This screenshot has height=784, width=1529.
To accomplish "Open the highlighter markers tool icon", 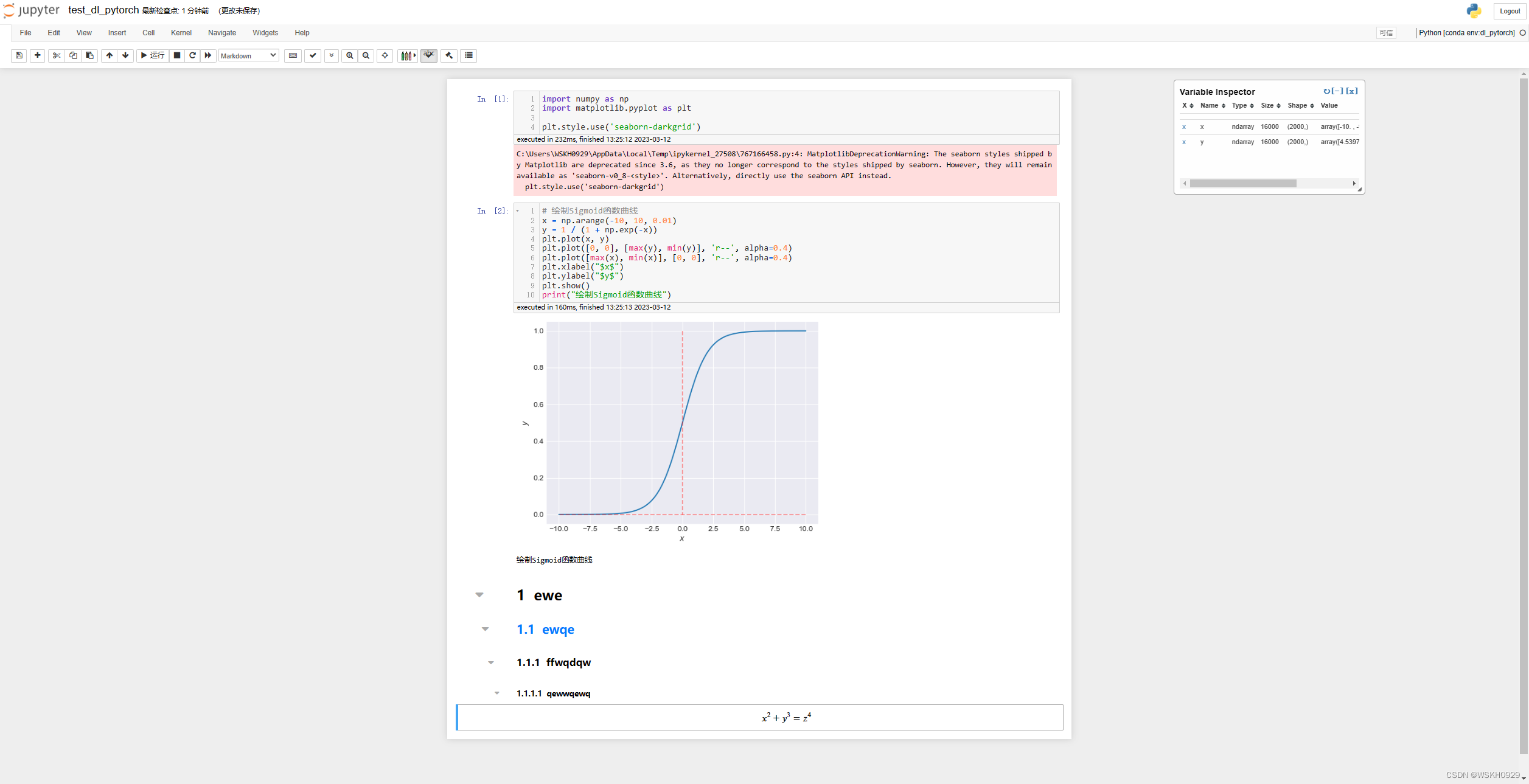I will point(408,55).
